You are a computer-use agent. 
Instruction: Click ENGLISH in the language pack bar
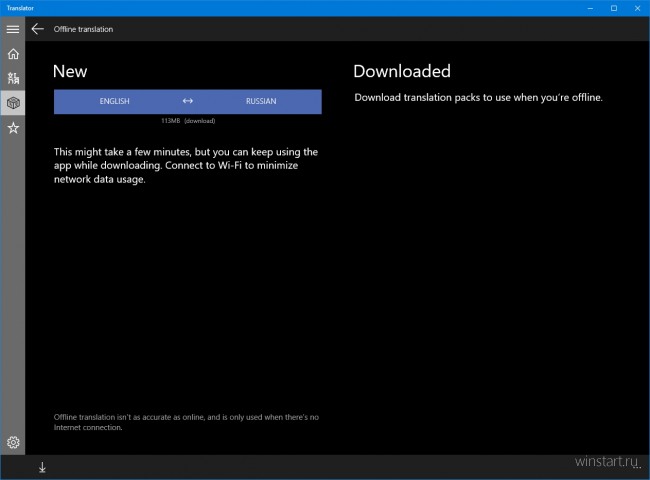(115, 102)
